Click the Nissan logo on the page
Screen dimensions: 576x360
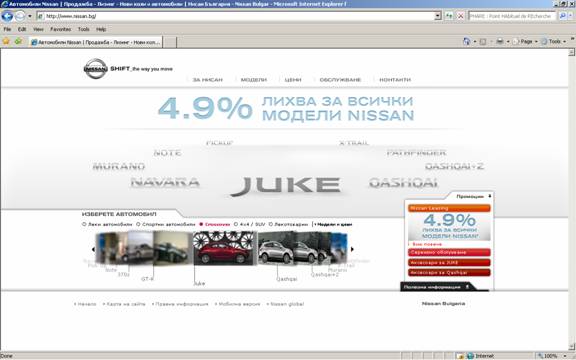tap(96, 68)
